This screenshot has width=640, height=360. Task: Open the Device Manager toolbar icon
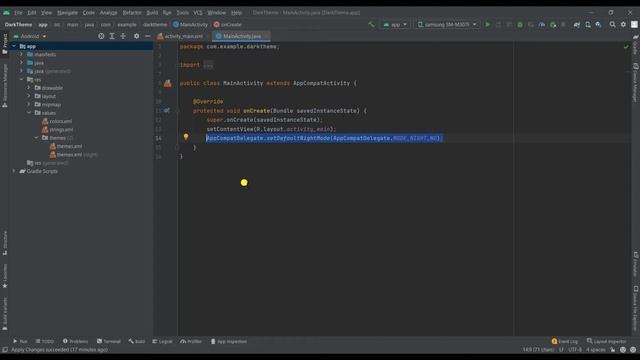coord(588,24)
